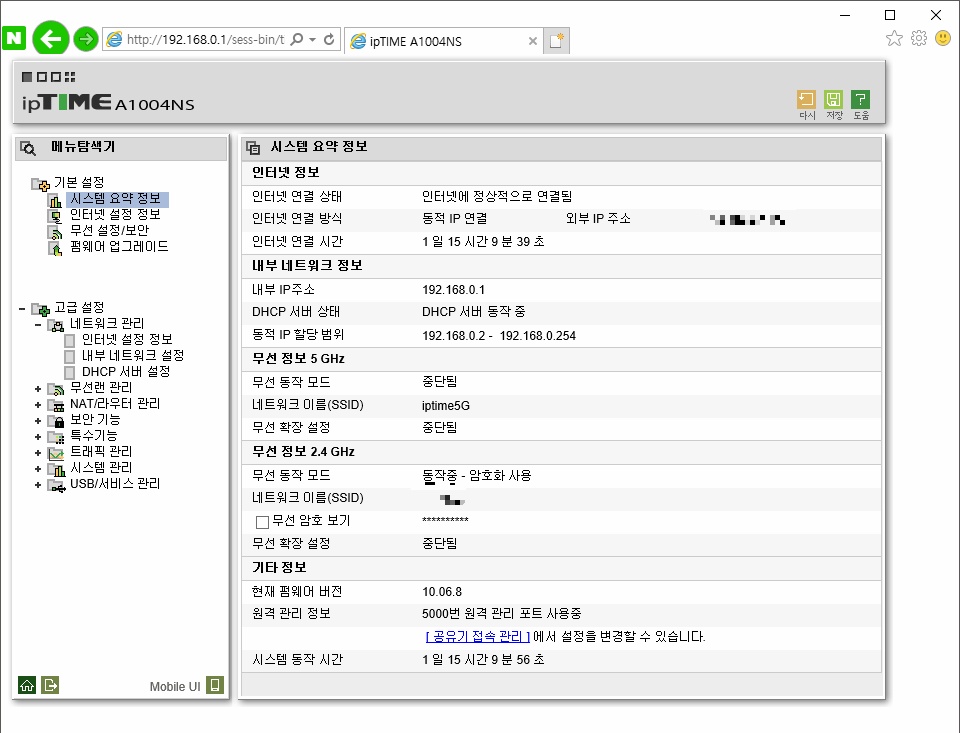The width and height of the screenshot is (960, 733).
Task: Click the NAT/라우터 관리 folder icon
Action: (x=56, y=405)
